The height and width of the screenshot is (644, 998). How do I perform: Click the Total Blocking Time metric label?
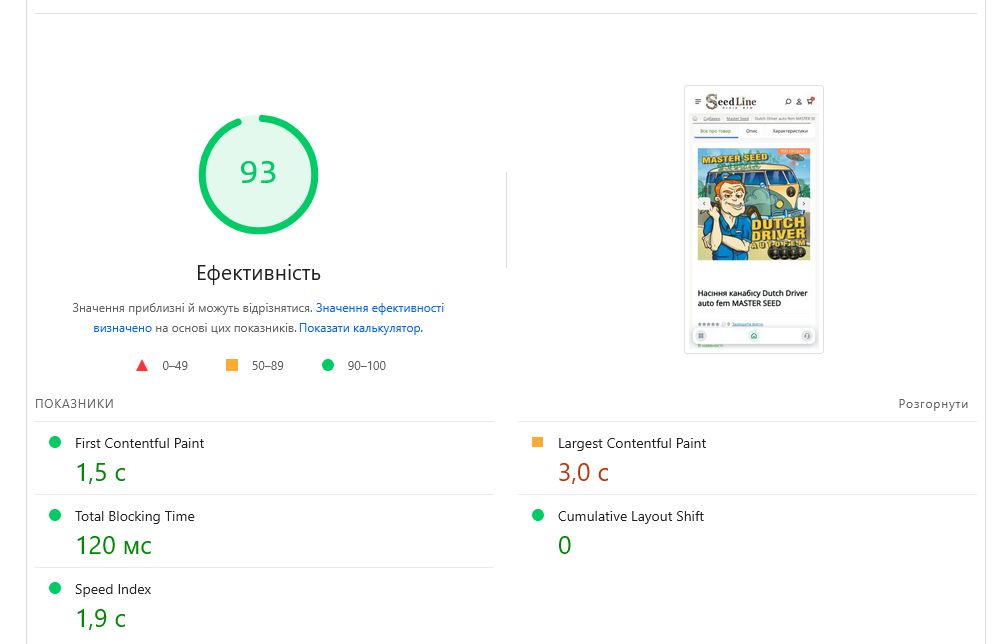[x=135, y=516]
